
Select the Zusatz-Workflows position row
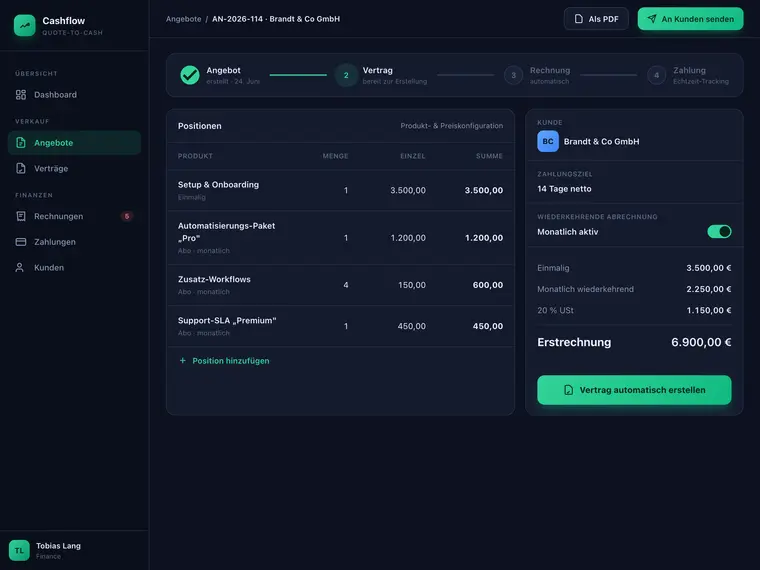[340, 285]
